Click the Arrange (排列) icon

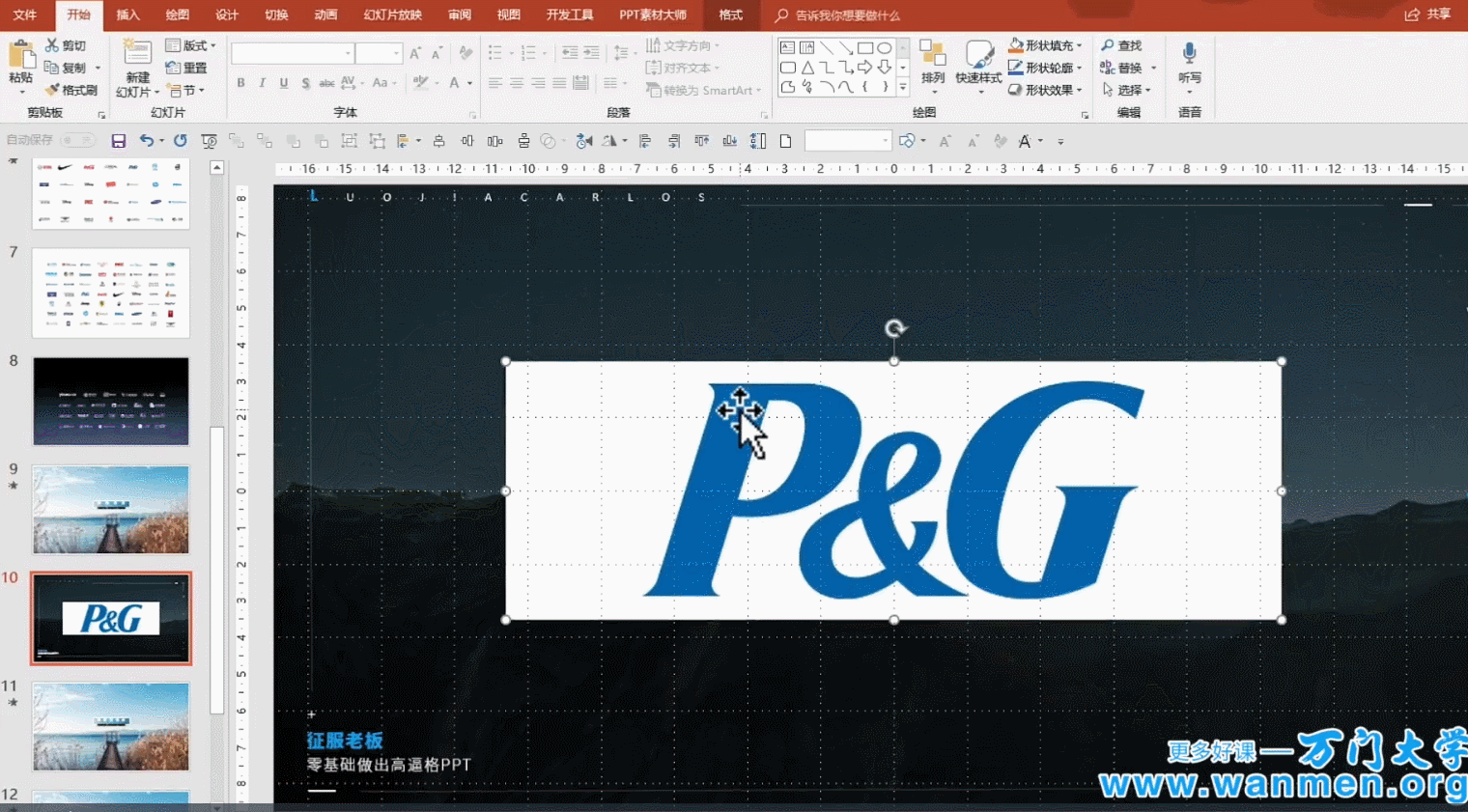click(932, 54)
